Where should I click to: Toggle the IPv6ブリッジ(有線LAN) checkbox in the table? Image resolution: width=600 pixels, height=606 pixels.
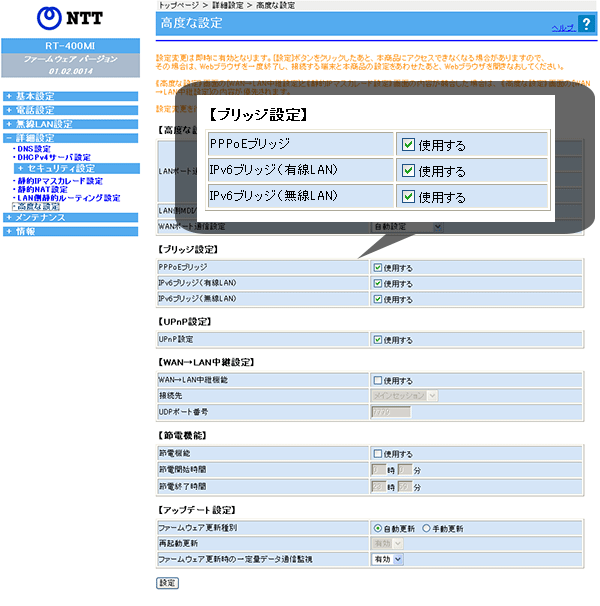[x=378, y=283]
